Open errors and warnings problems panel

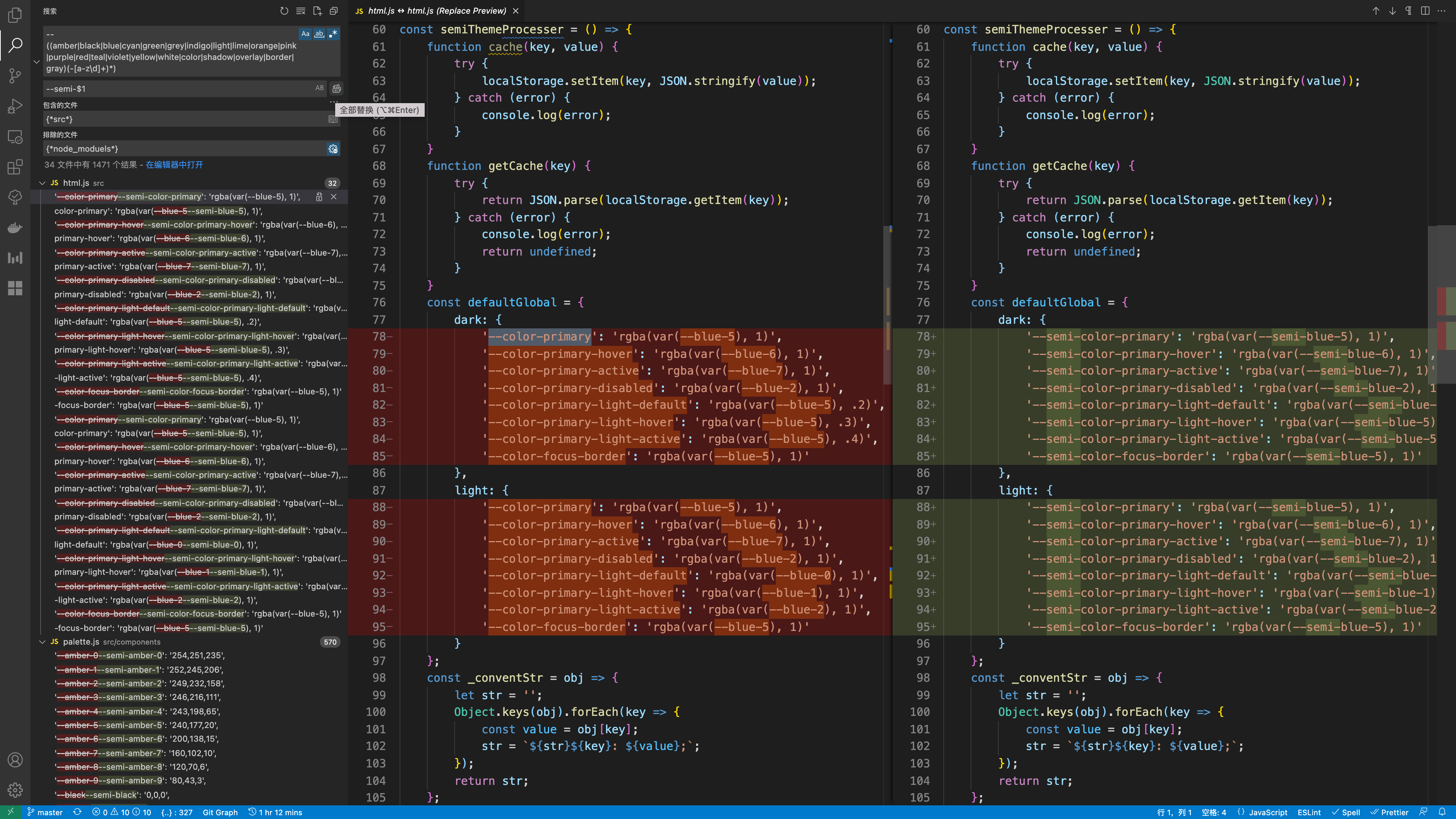tap(121, 812)
